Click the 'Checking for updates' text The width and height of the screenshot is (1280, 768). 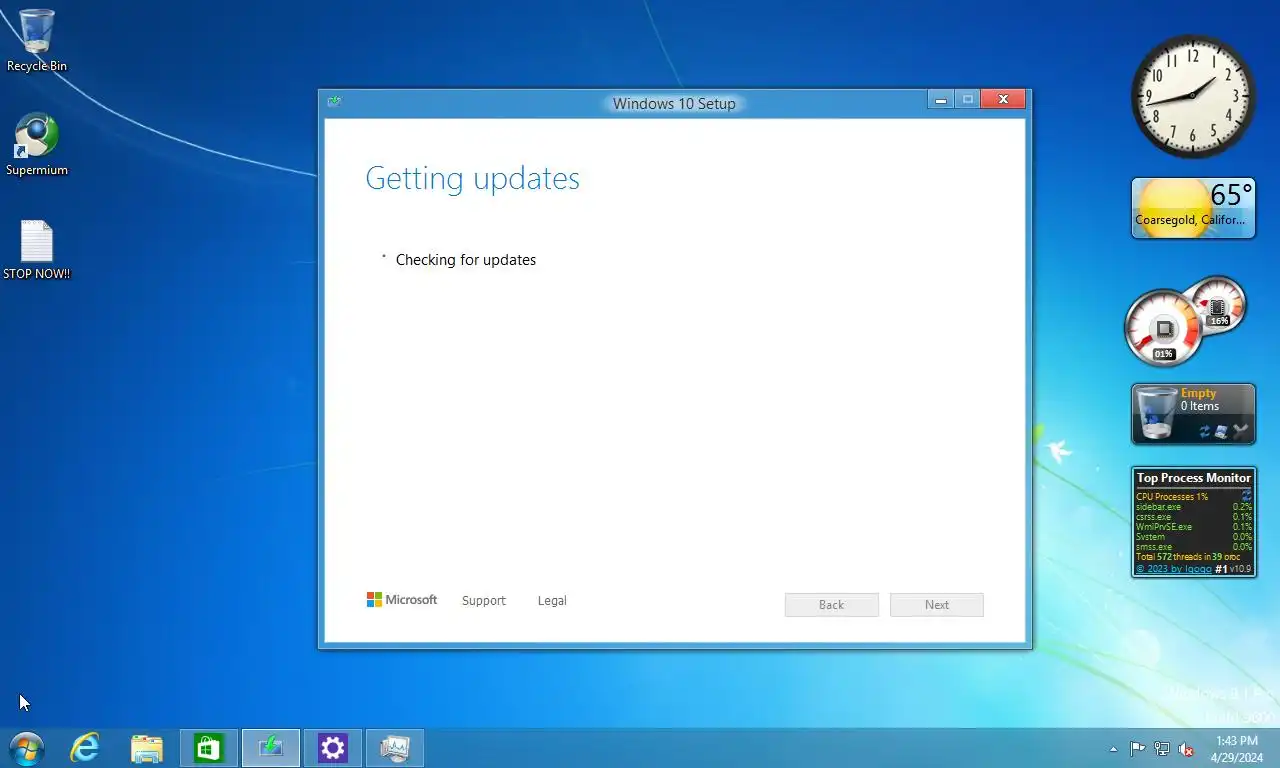coord(466,260)
